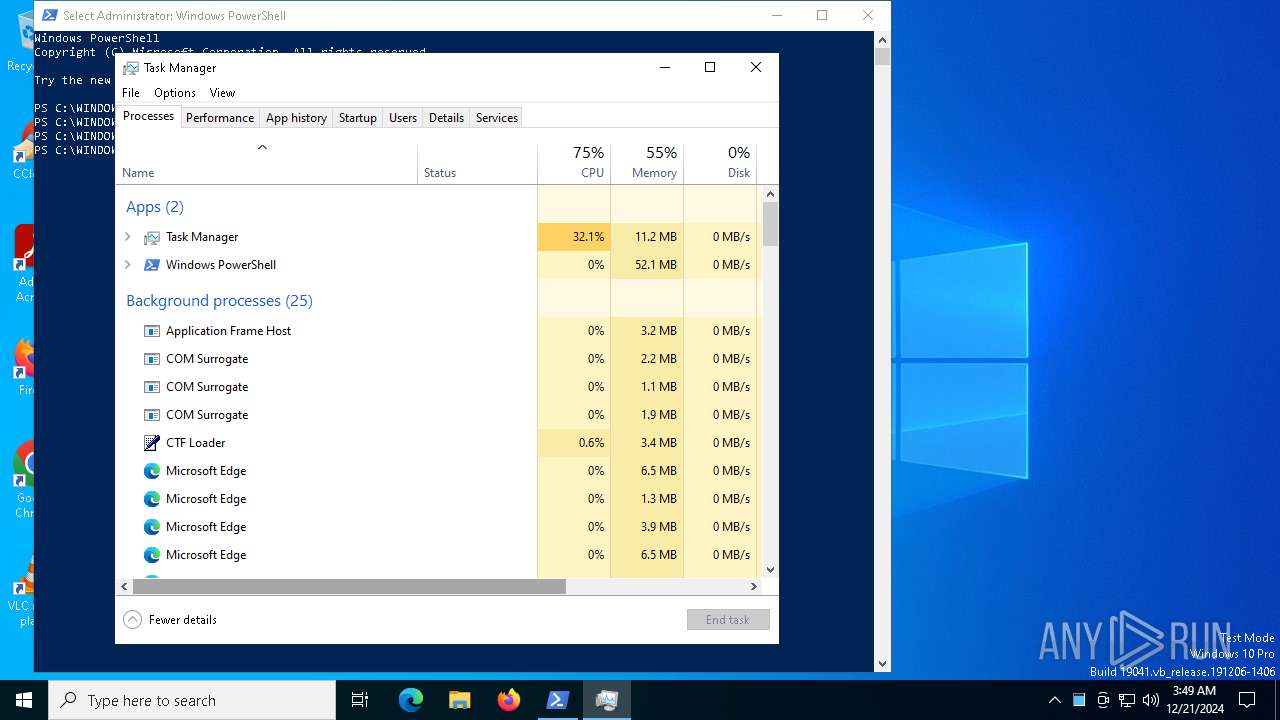Click Task Manager 32.1% CPU cell
The width and height of the screenshot is (1280, 720).
click(x=574, y=237)
